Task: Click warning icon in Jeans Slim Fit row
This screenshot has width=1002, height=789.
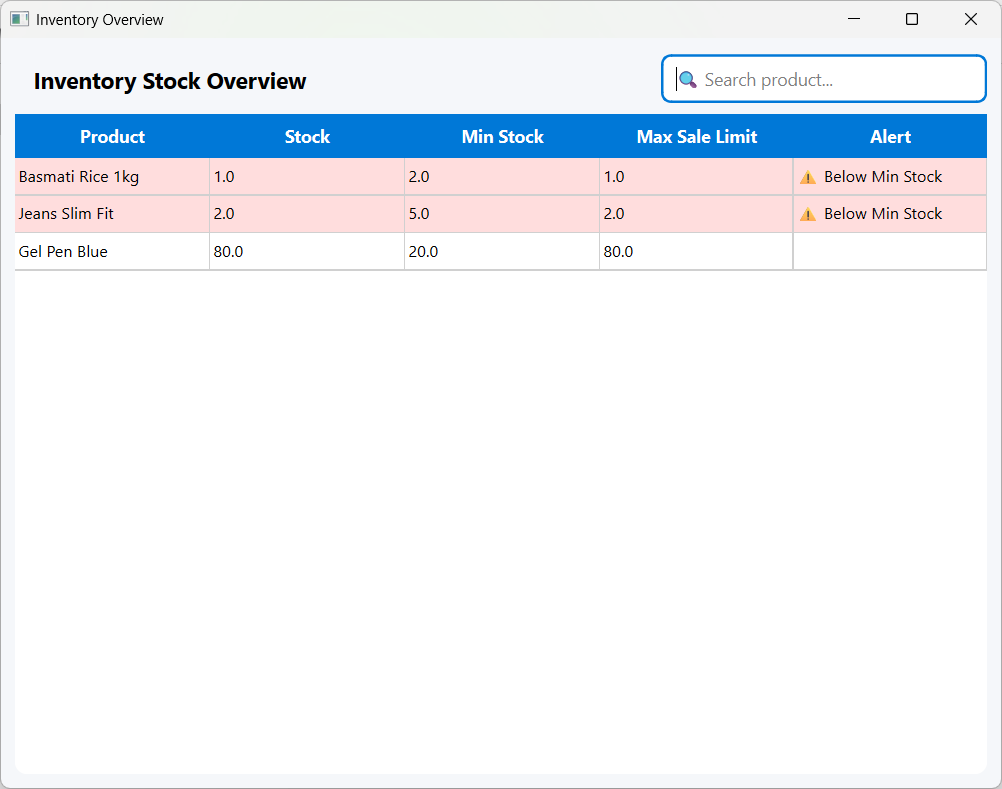Action: coord(808,214)
